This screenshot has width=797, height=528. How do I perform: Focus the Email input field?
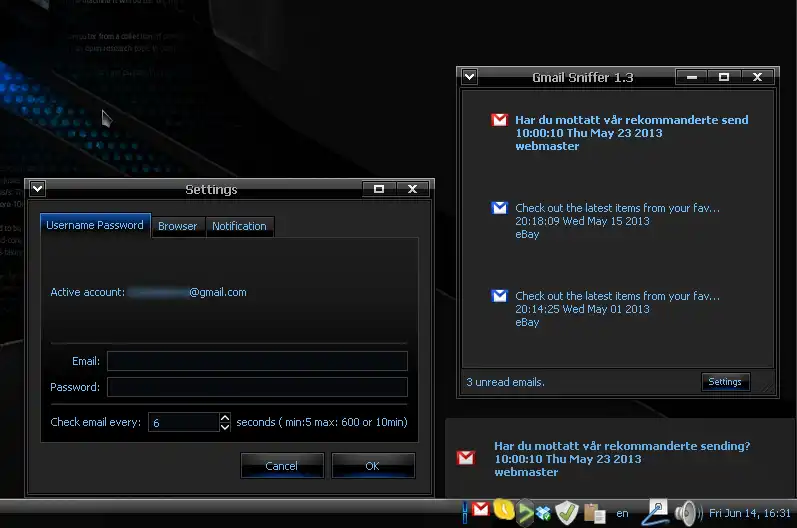click(257, 361)
